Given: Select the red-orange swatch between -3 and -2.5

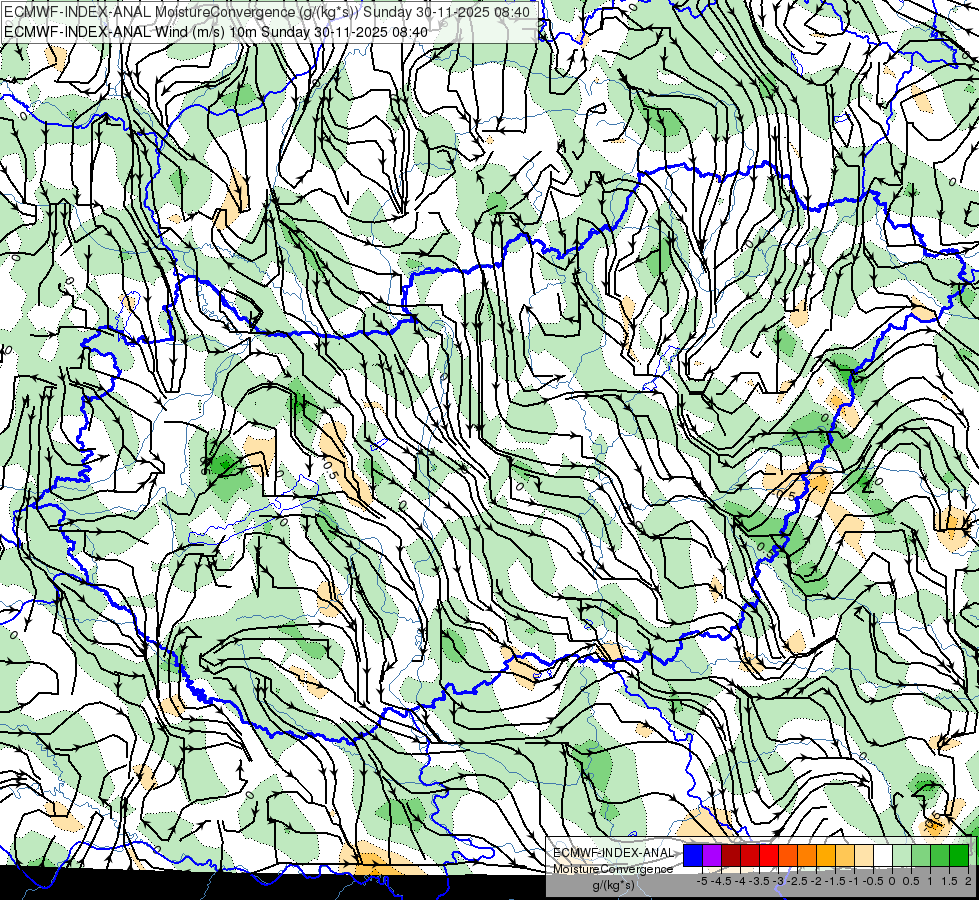Looking at the screenshot, I should (x=788, y=855).
